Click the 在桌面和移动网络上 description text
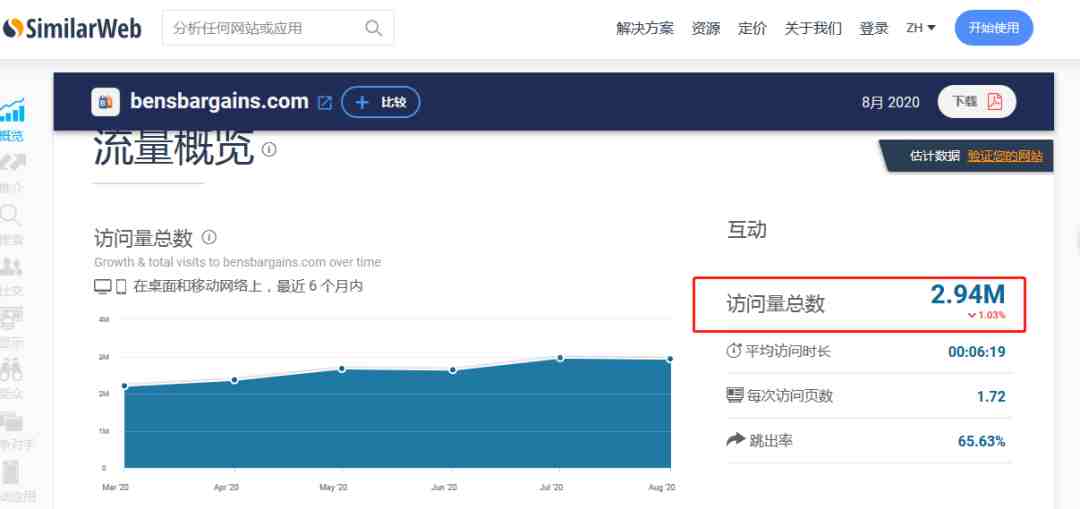This screenshot has height=509, width=1080. pyautogui.click(x=248, y=287)
